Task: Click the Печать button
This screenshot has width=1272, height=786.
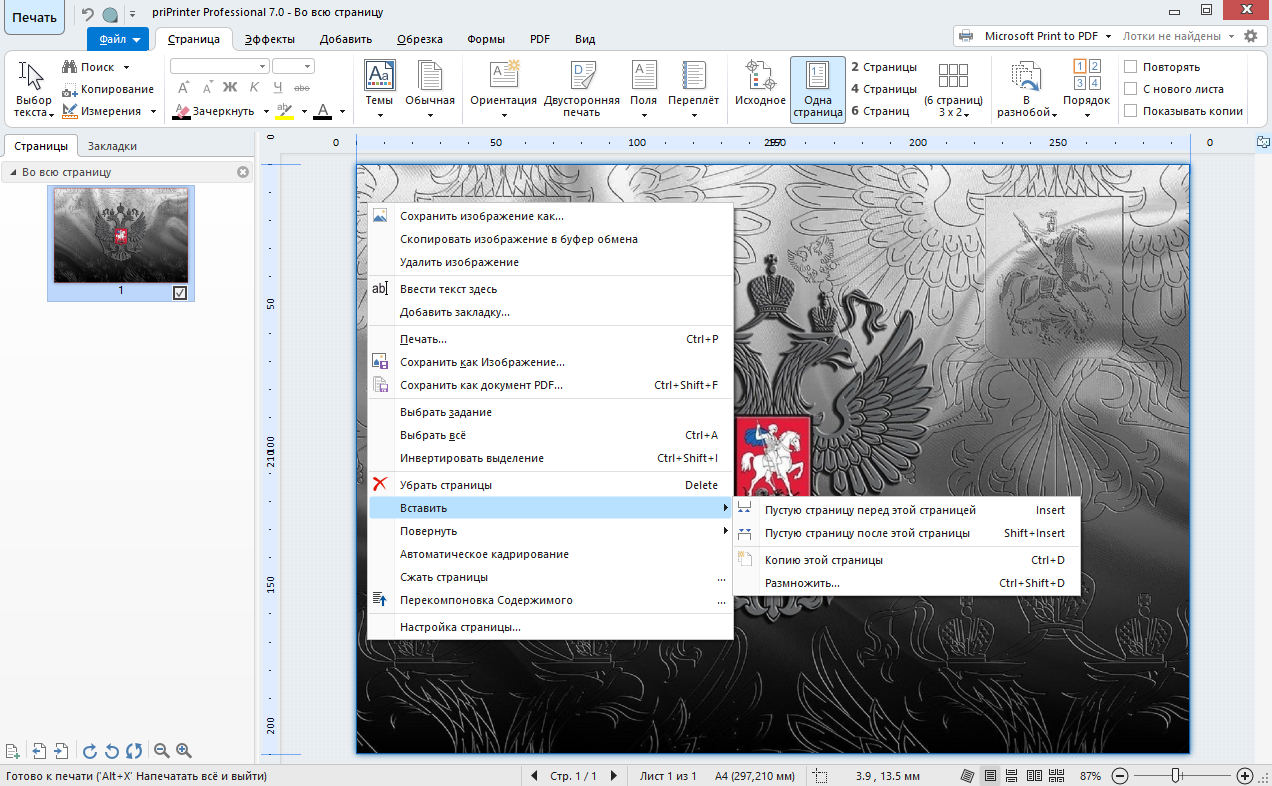Action: pos(34,17)
